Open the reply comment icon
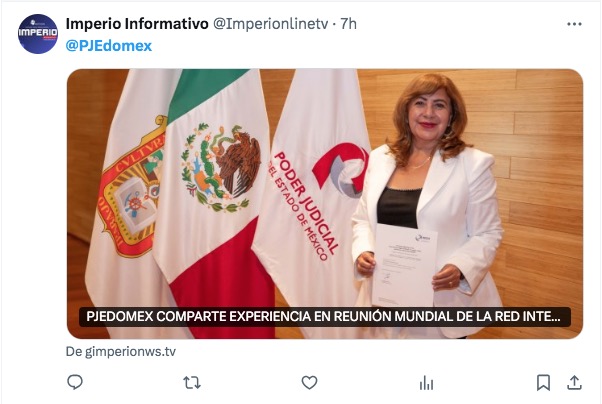 (x=75, y=382)
